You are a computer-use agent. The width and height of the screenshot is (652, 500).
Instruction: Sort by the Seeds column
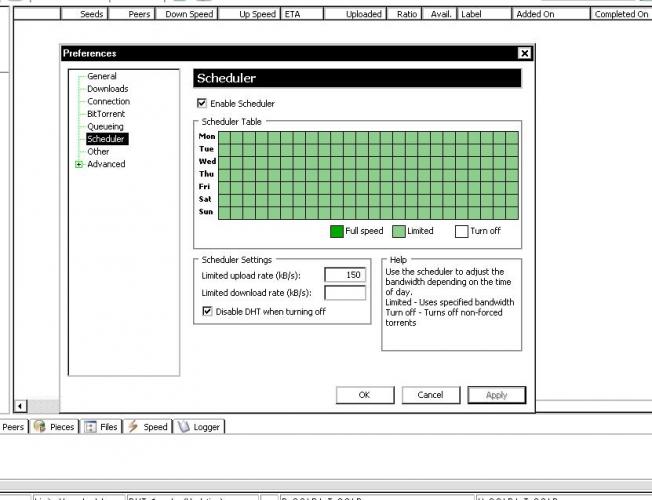(84, 14)
